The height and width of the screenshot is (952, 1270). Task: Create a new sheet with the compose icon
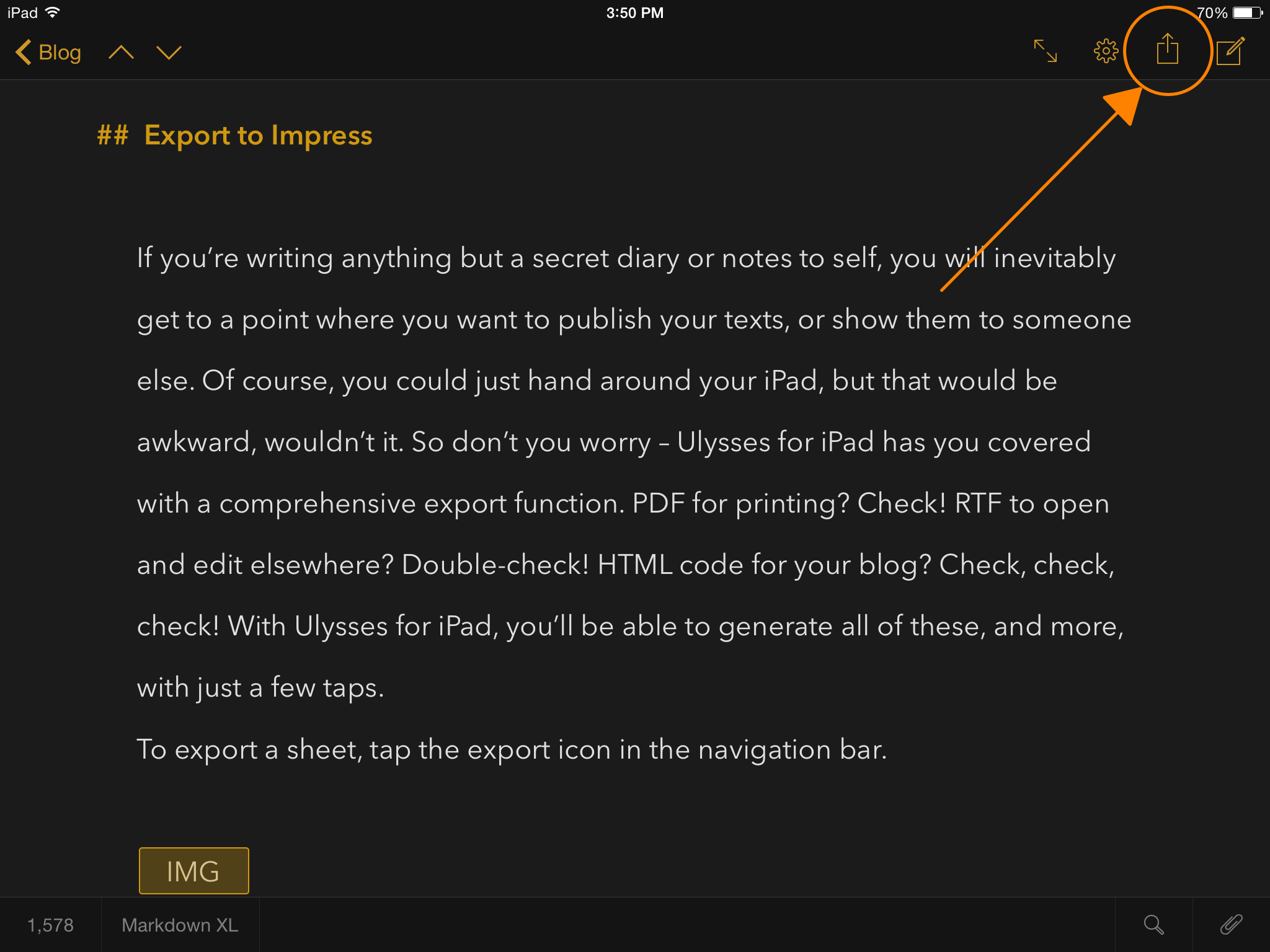pos(1230,51)
